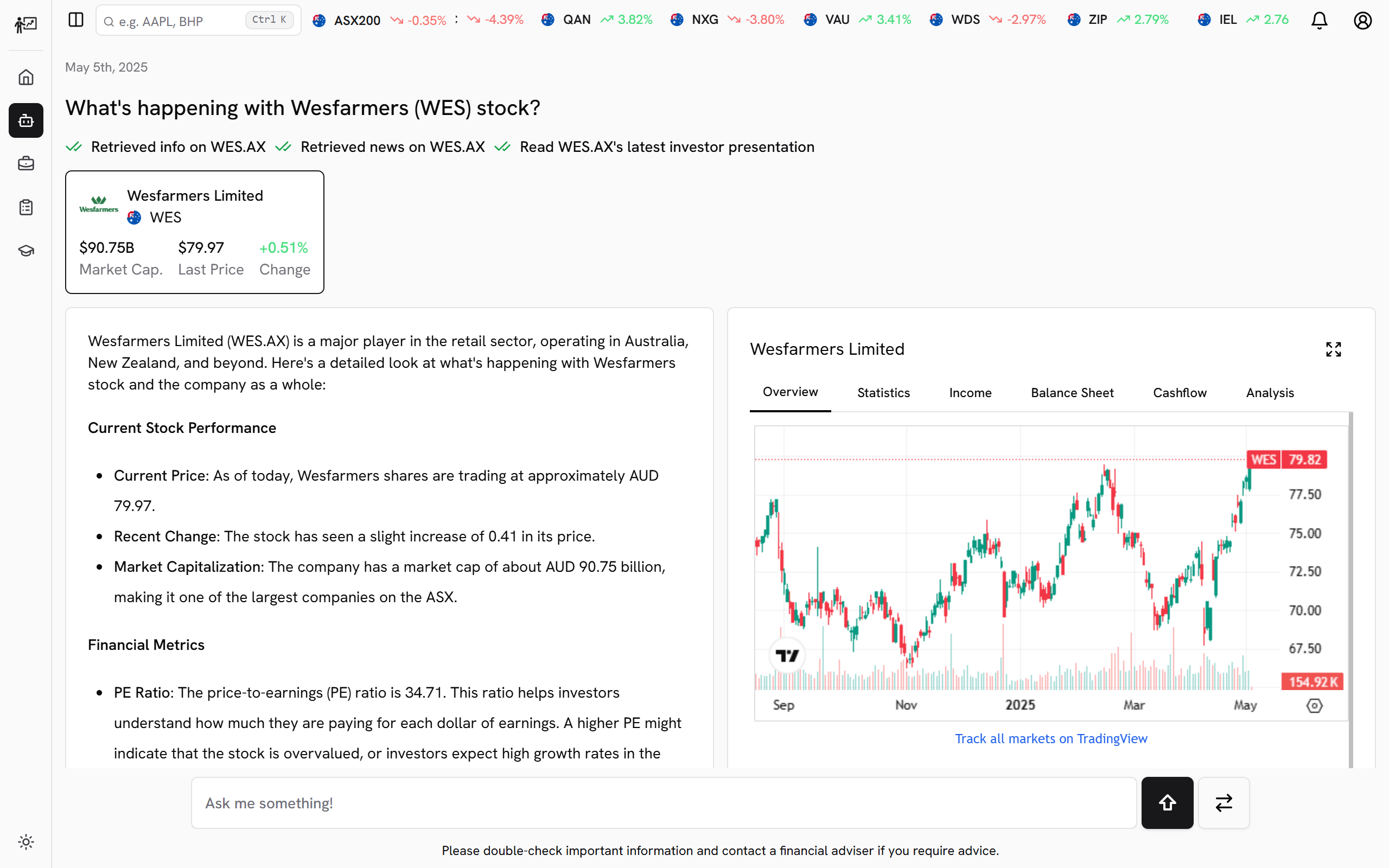Click the Ctrl K shortcut badge
The width and height of the screenshot is (1389, 868).
pos(269,20)
